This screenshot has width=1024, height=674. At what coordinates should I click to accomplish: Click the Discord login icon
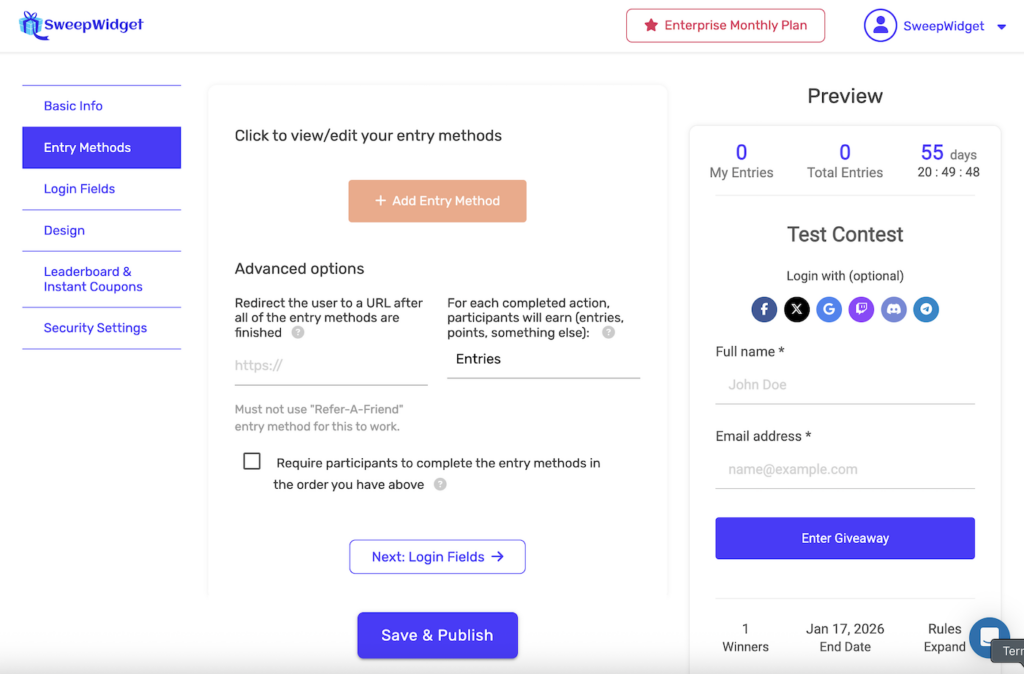click(x=894, y=309)
